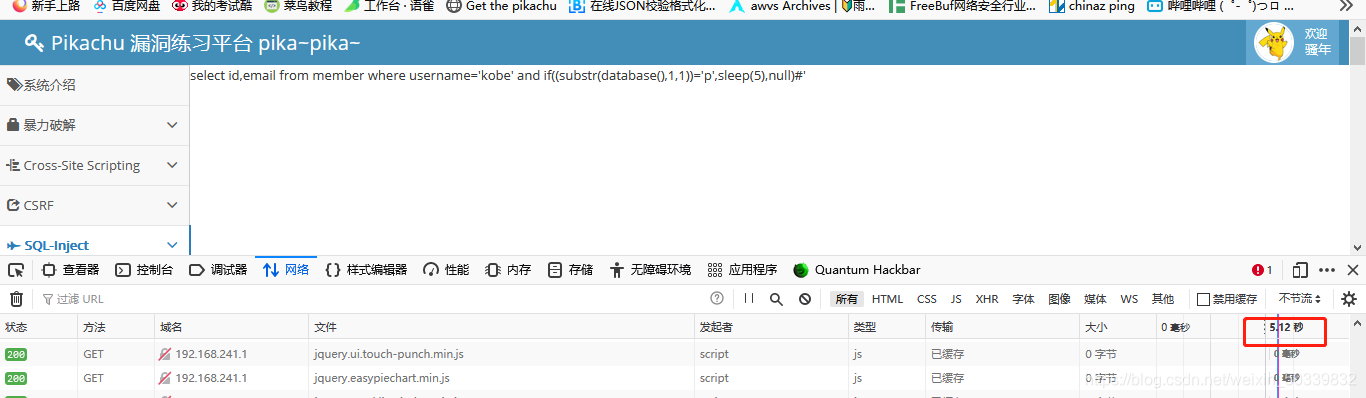Open network settings gear icon
1366x398 pixels.
tap(1349, 299)
